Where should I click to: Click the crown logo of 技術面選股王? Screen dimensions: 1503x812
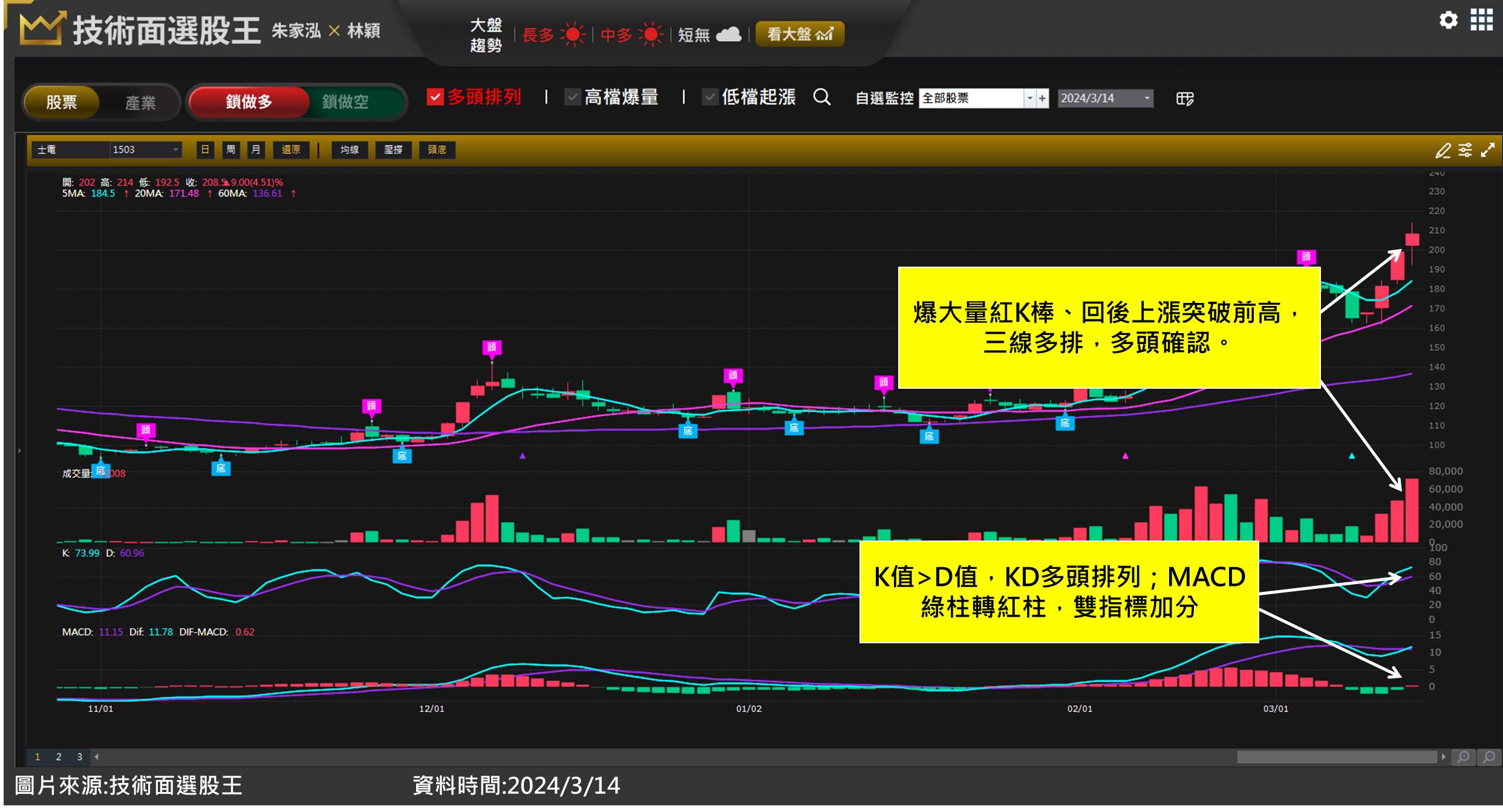pos(42,28)
